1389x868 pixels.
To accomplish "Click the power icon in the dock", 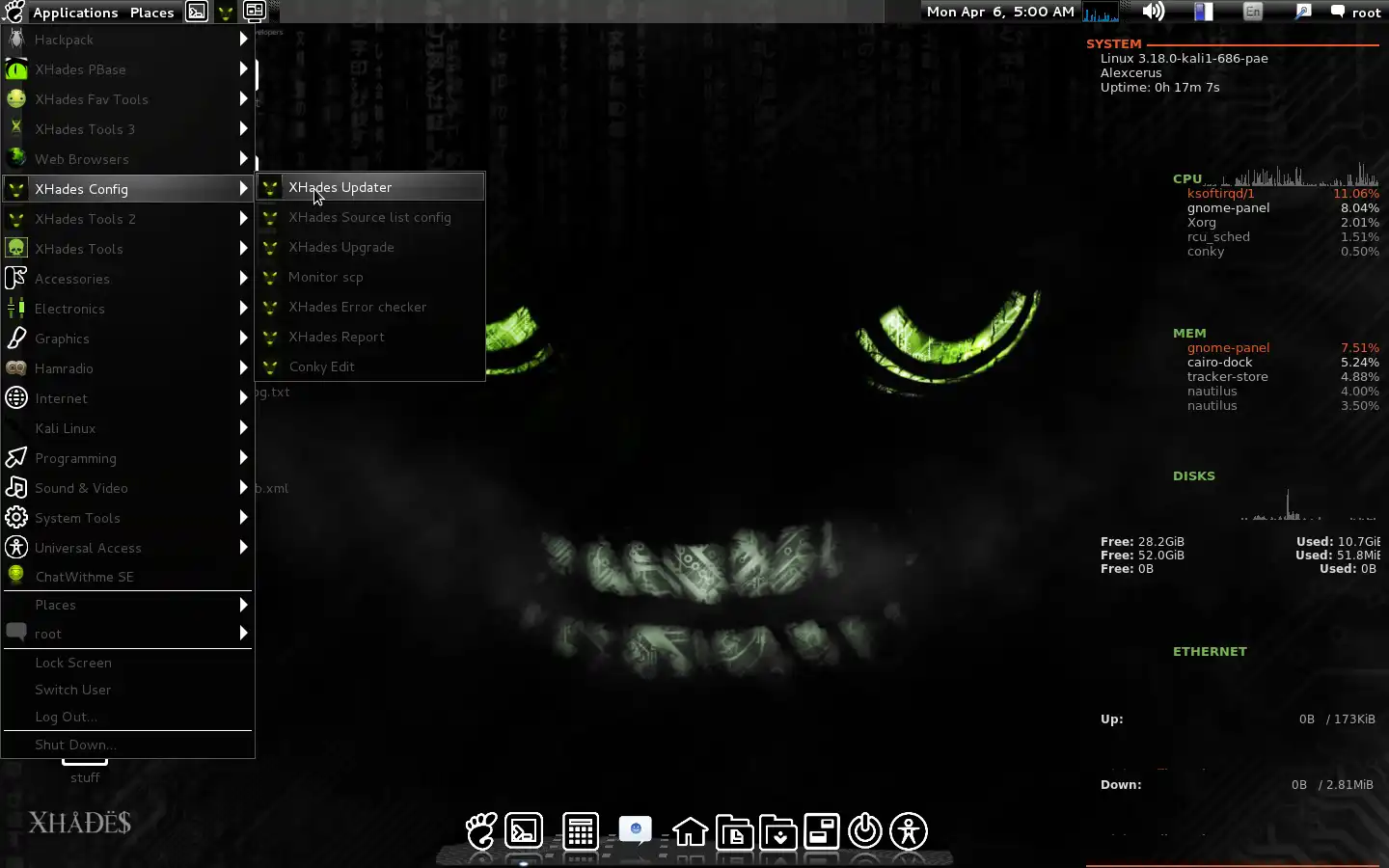I will pos(865,830).
